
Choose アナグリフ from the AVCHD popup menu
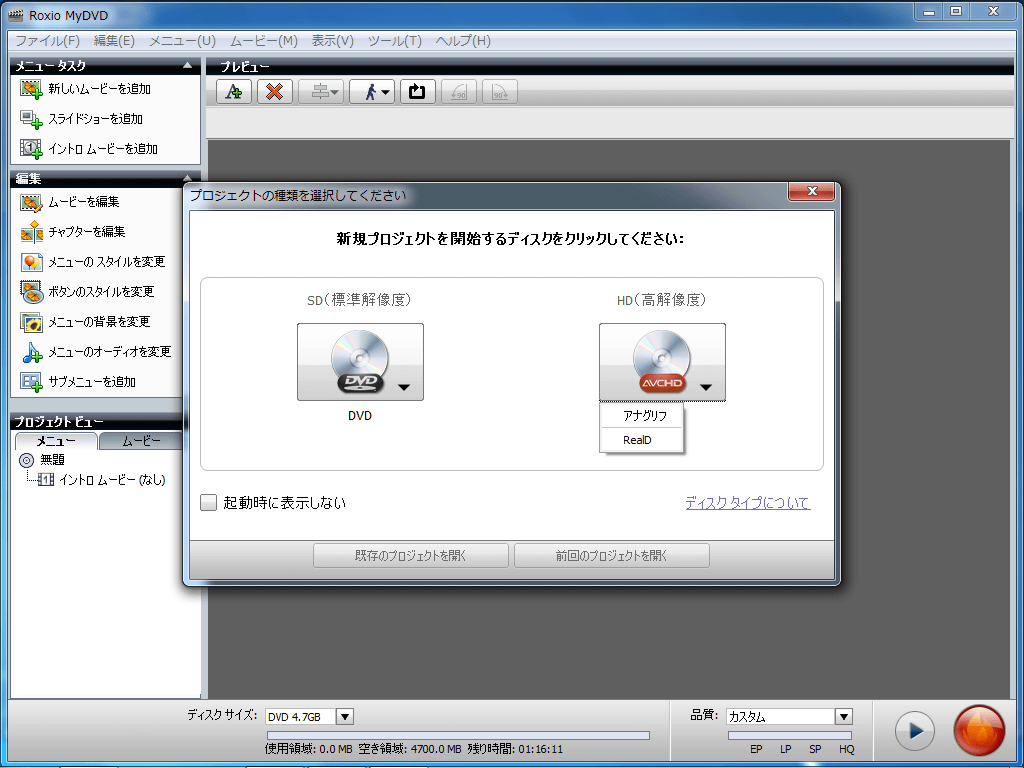(641, 415)
